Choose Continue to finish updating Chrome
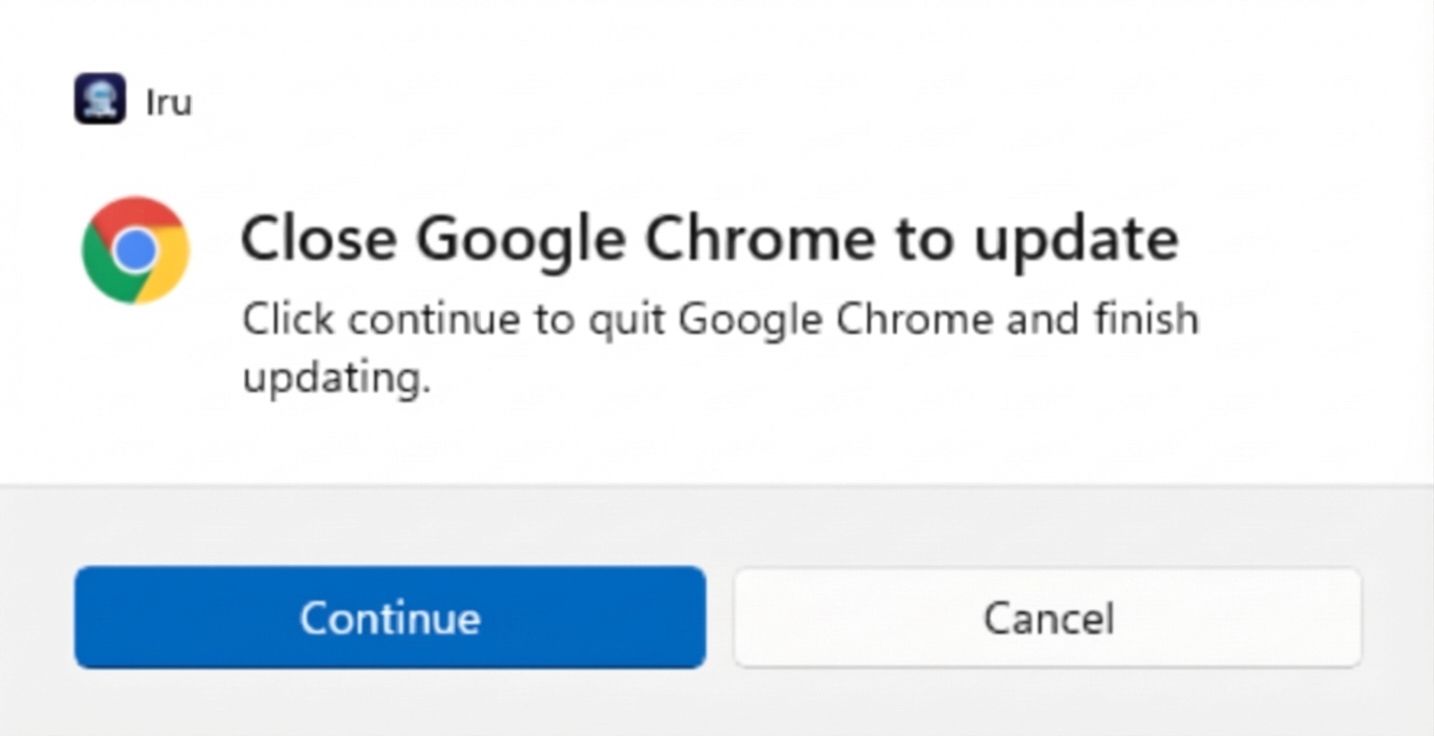The width and height of the screenshot is (1434, 736). [x=390, y=617]
